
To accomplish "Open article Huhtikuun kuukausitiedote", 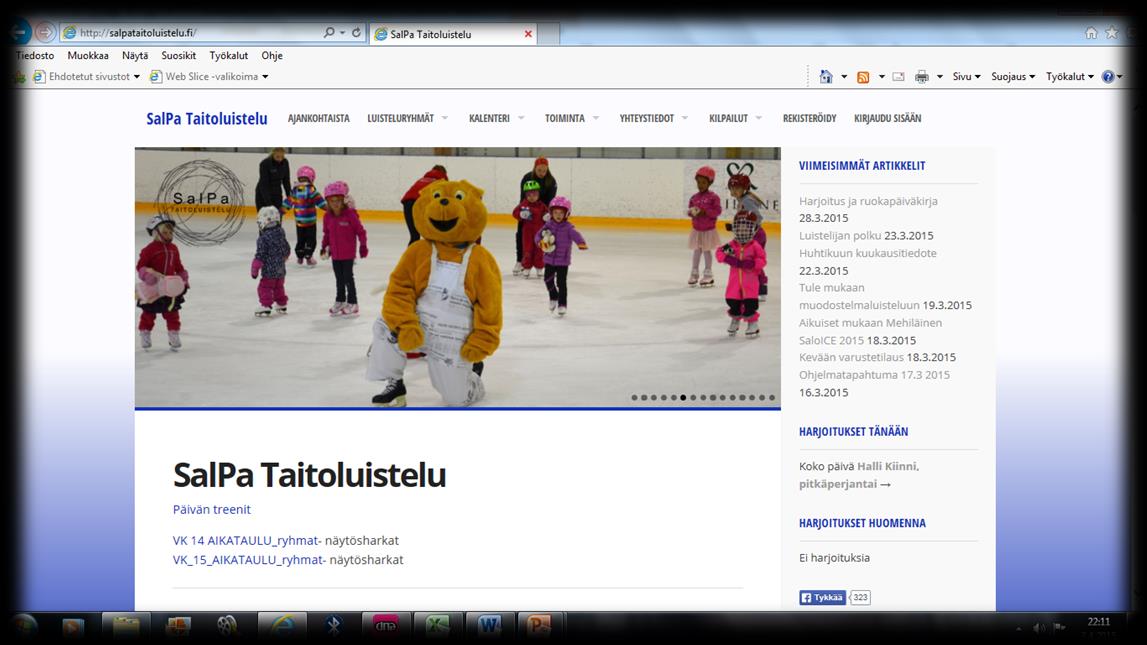I will [868, 253].
